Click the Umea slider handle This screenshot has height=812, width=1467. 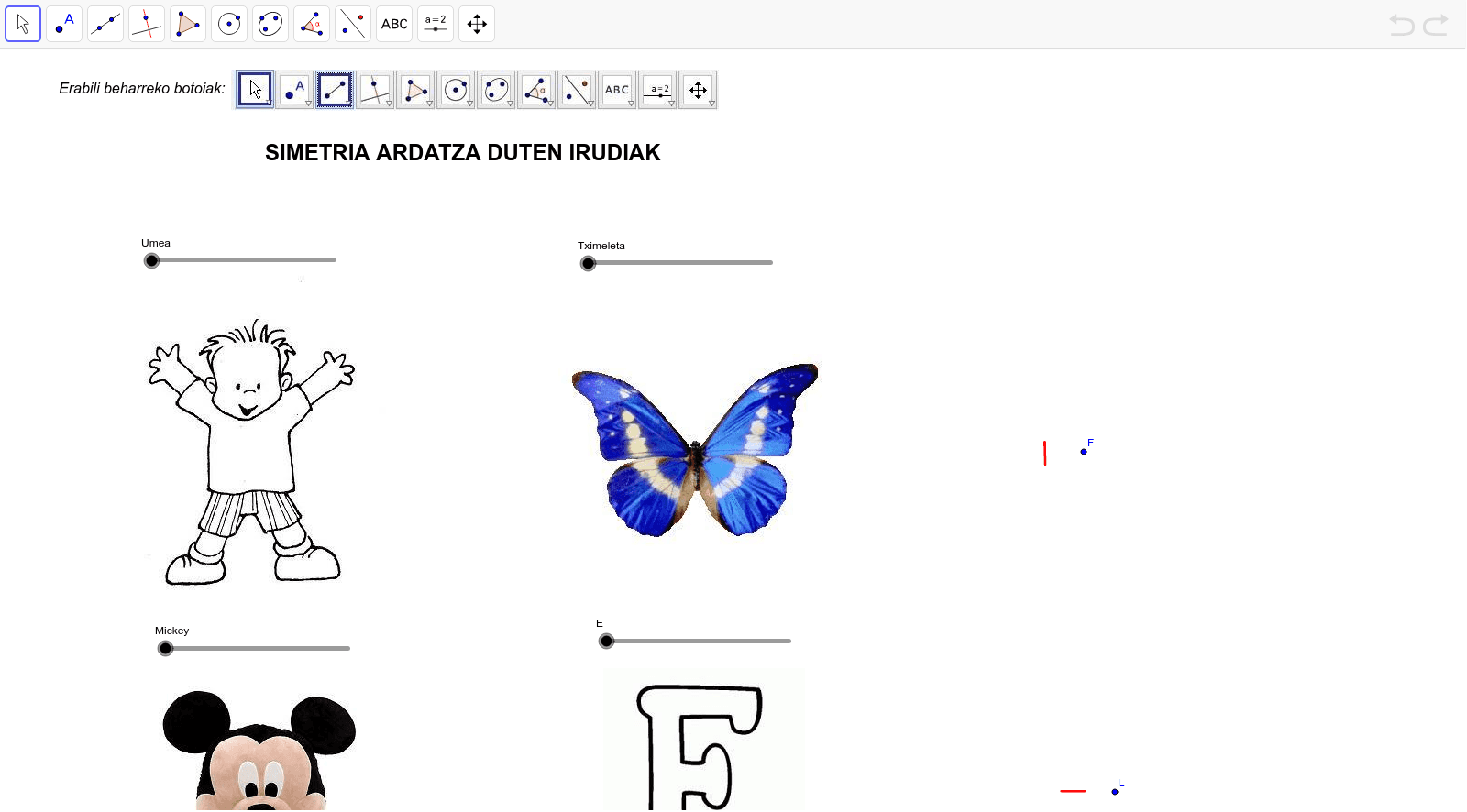tap(152, 261)
